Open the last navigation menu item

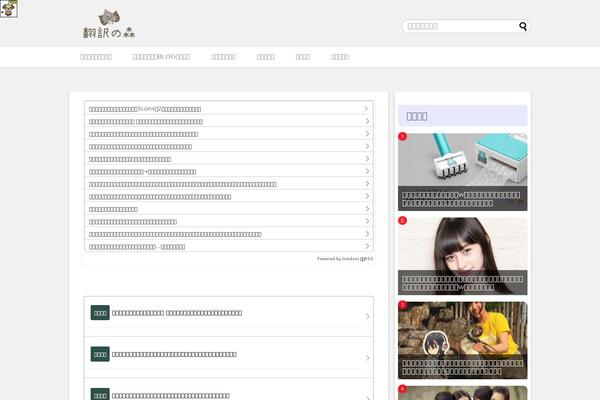(340, 57)
